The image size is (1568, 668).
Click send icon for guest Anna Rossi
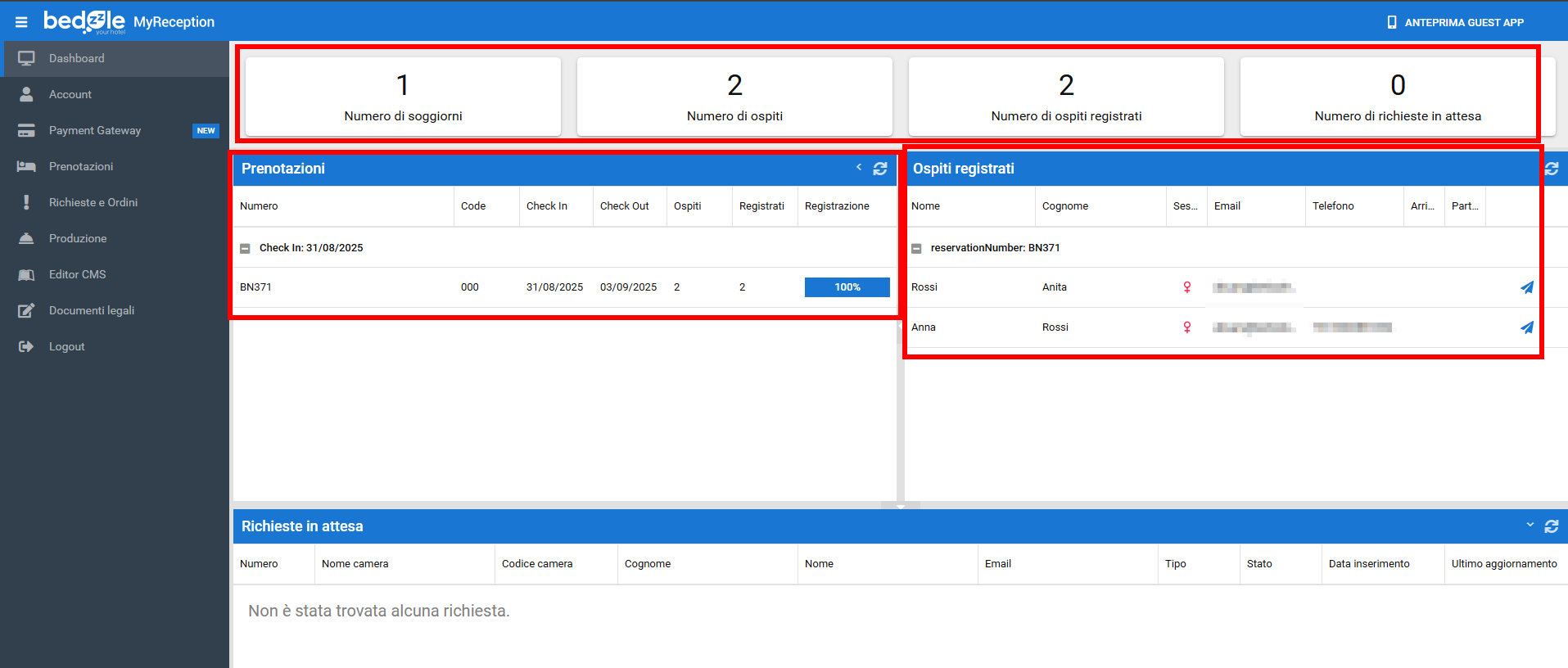(x=1527, y=327)
